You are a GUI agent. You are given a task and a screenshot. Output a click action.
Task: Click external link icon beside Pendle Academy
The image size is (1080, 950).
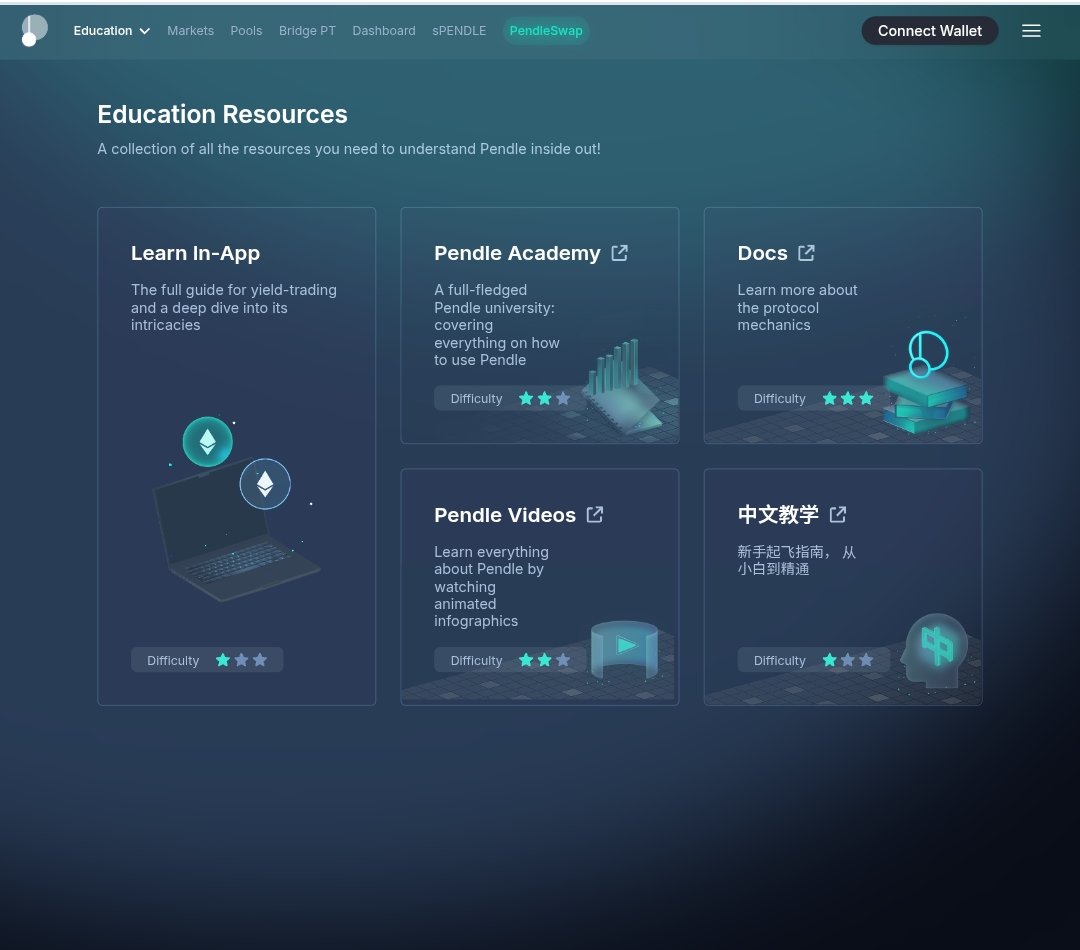619,253
